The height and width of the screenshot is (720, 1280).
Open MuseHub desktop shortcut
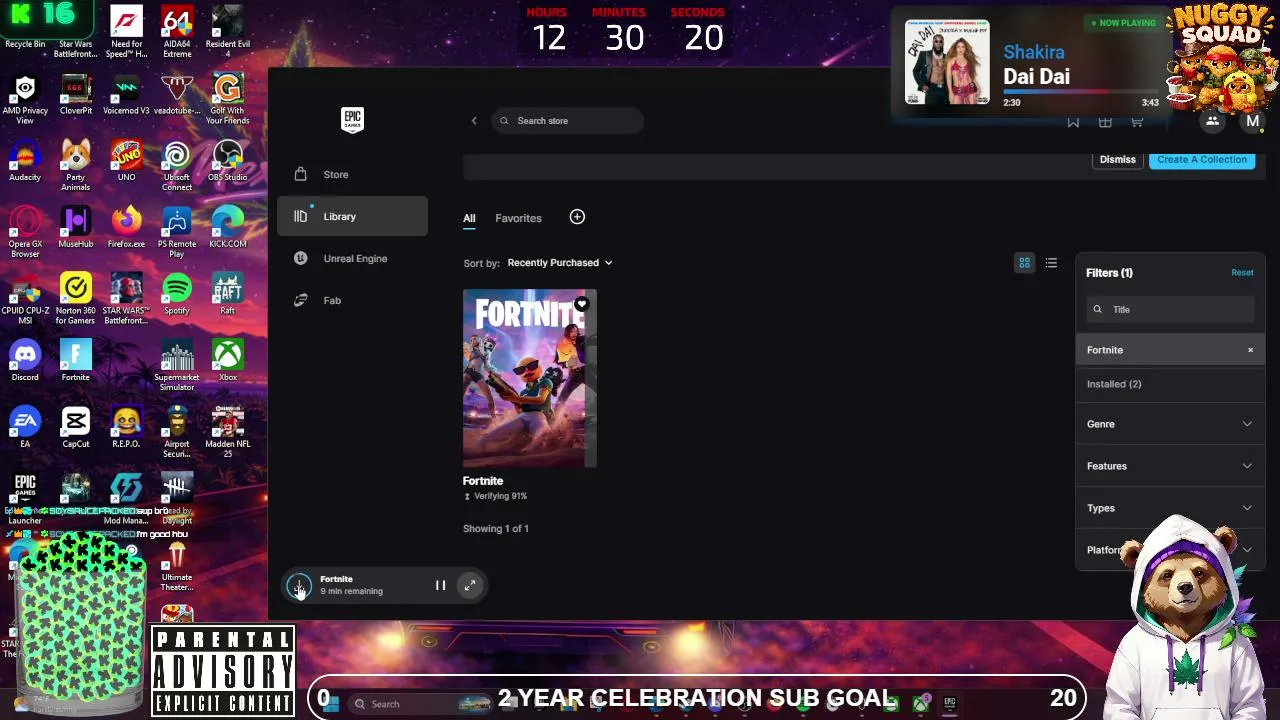(x=76, y=229)
